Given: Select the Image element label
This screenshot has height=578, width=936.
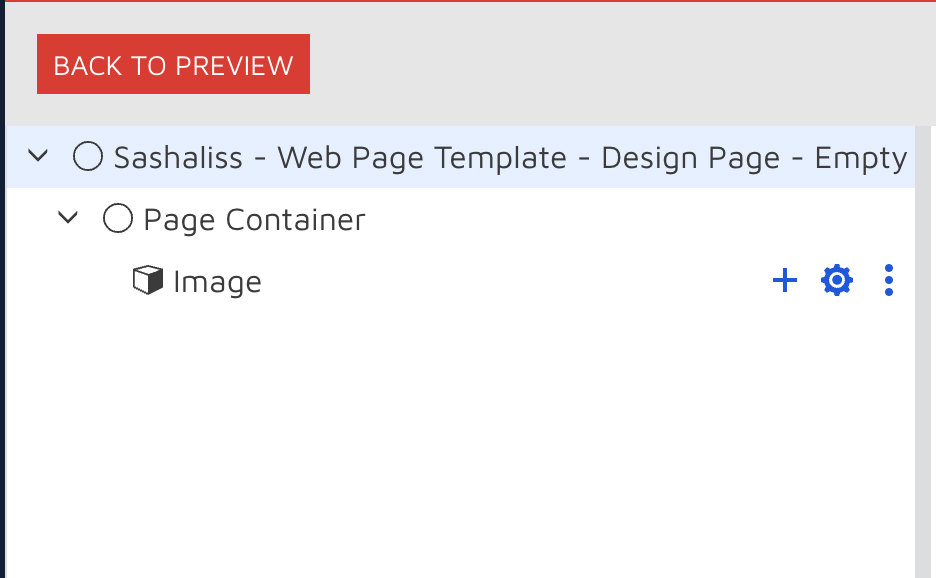Looking at the screenshot, I should click(x=217, y=282).
